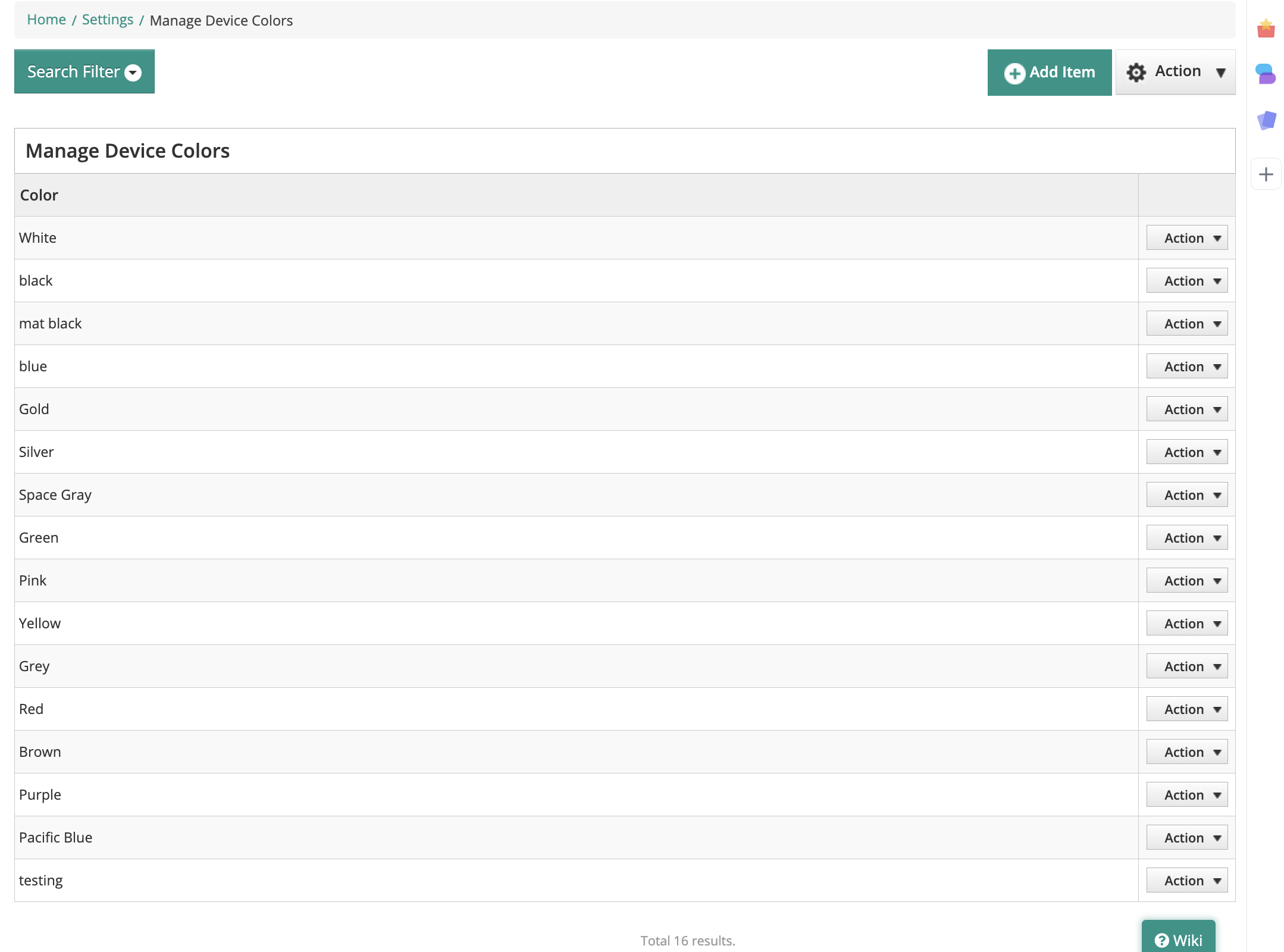Open the Action dropdown for Brown

point(1186,752)
